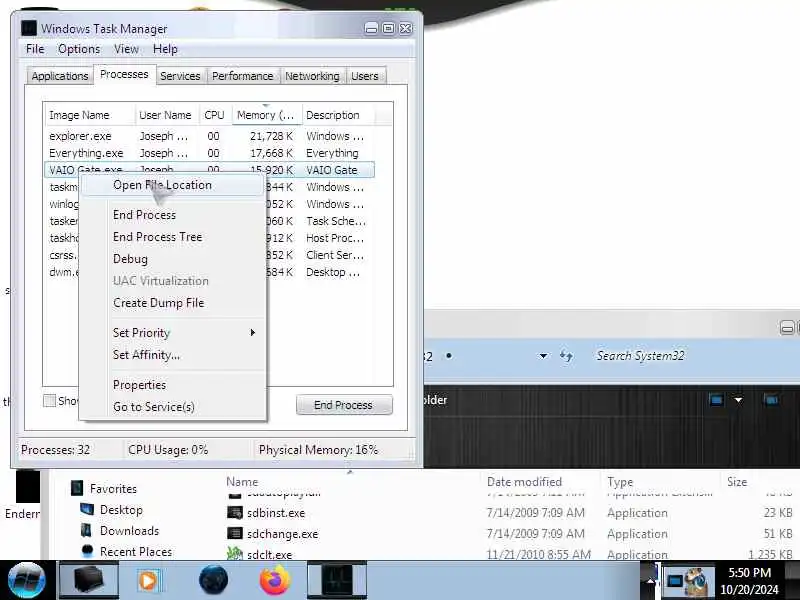This screenshot has height=600, width=800.
Task: Switch to Task Manager taskbar icon
Action: pos(337,580)
